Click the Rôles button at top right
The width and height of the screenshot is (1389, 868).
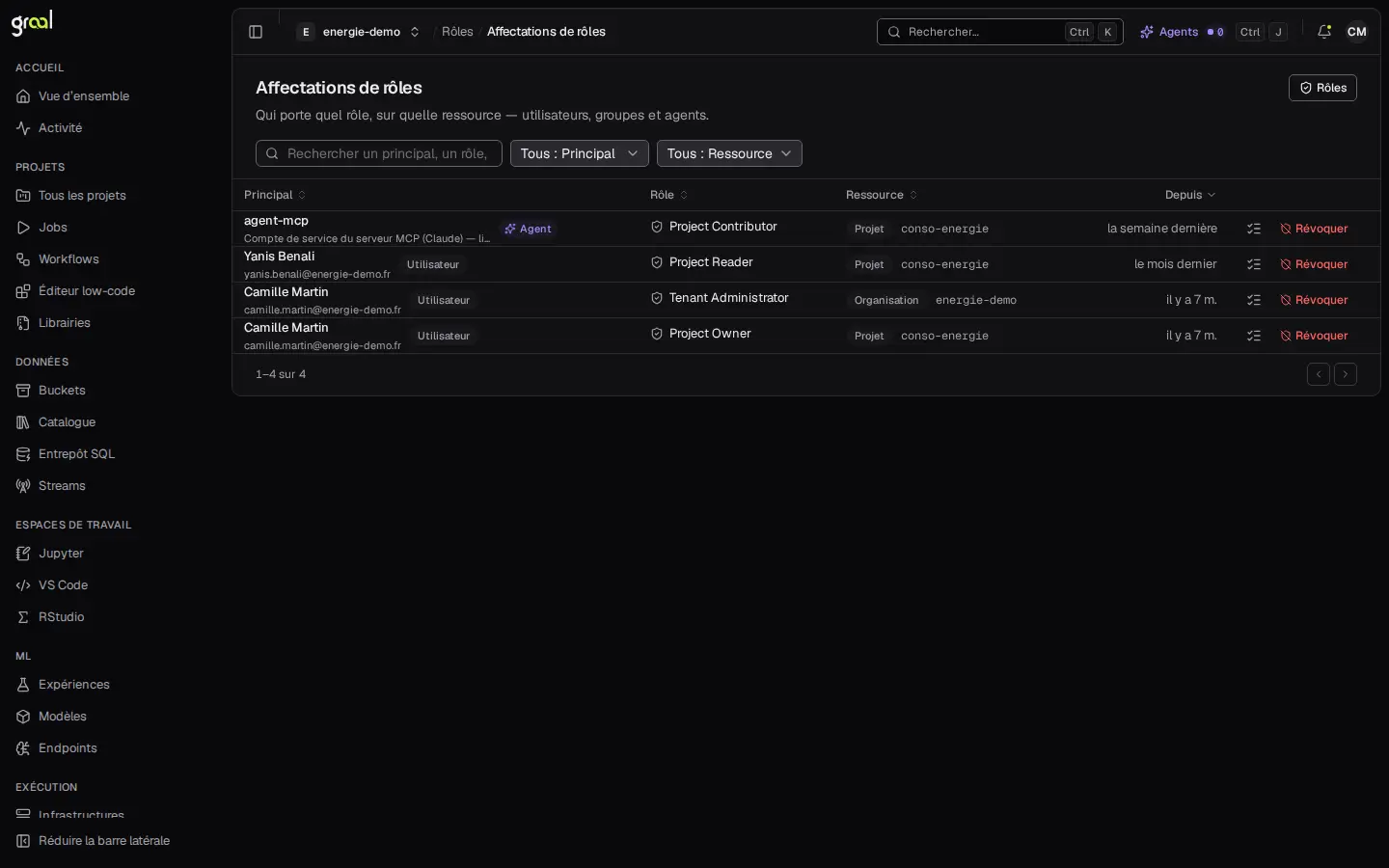pyautogui.click(x=1322, y=88)
